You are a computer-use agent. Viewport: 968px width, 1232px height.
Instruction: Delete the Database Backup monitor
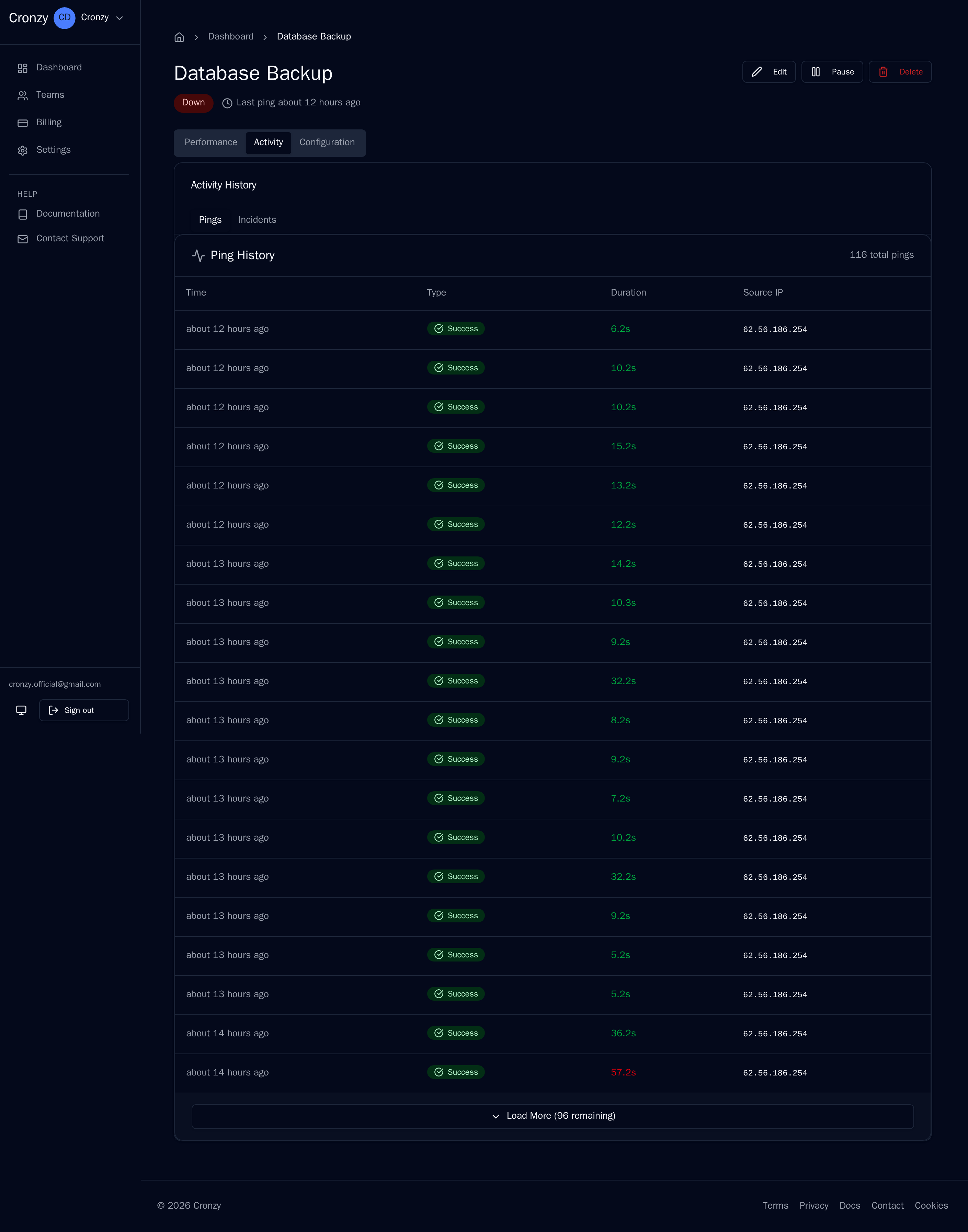pyautogui.click(x=900, y=71)
